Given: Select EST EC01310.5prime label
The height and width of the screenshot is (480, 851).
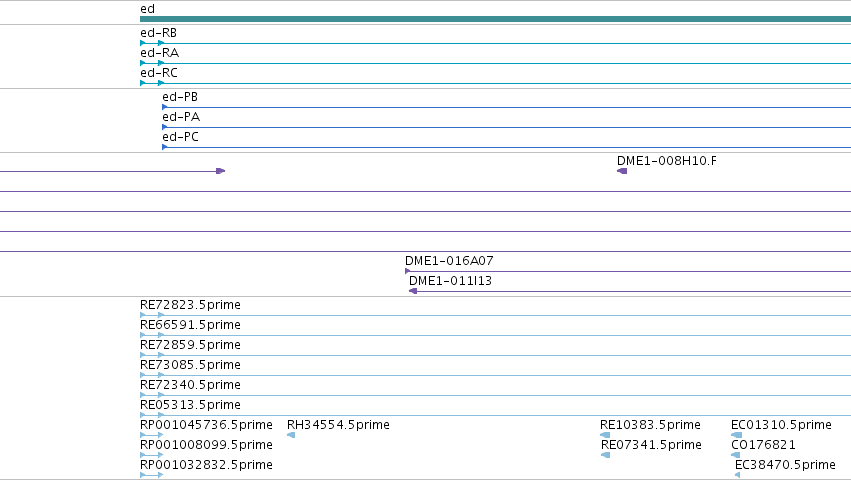Looking at the screenshot, I should pos(781,425).
